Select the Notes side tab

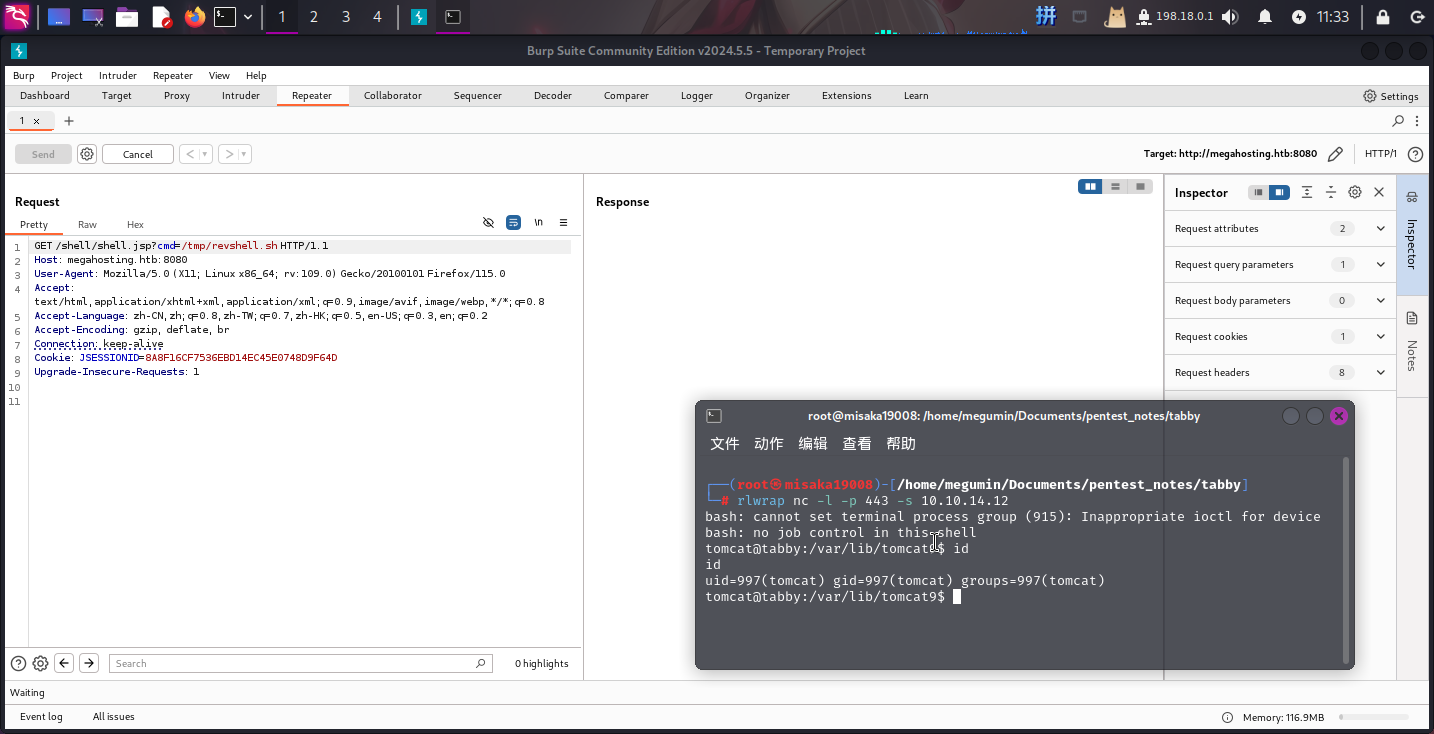point(1412,344)
